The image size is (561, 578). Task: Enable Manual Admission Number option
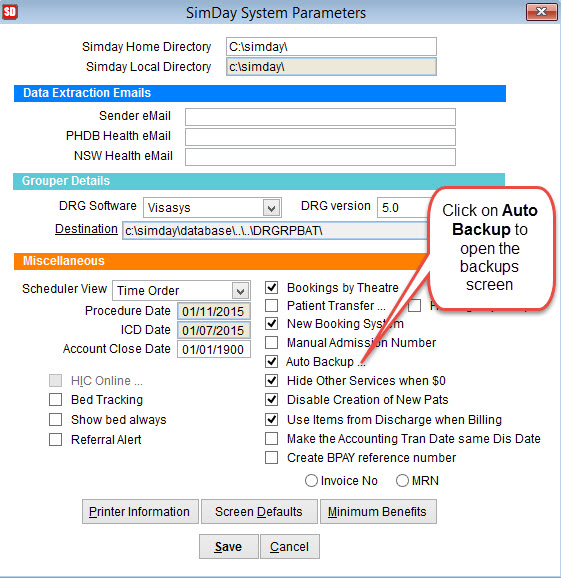point(272,342)
